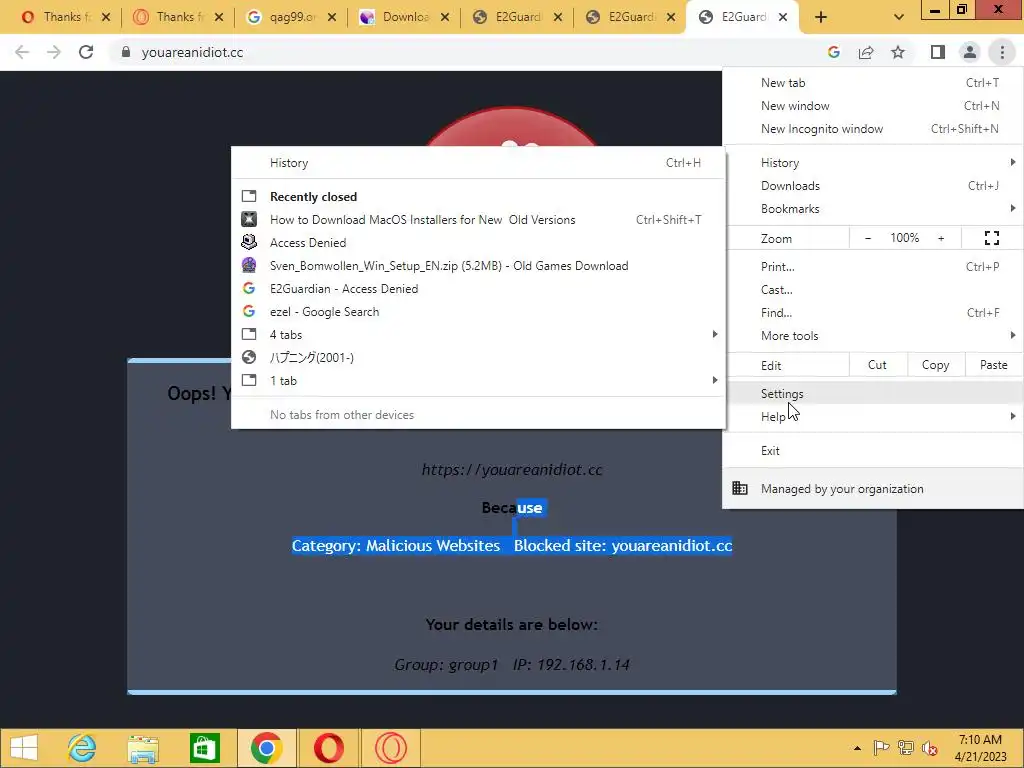The height and width of the screenshot is (768, 1024).
Task: Click Copy in Edit row
Action: [x=935, y=365]
